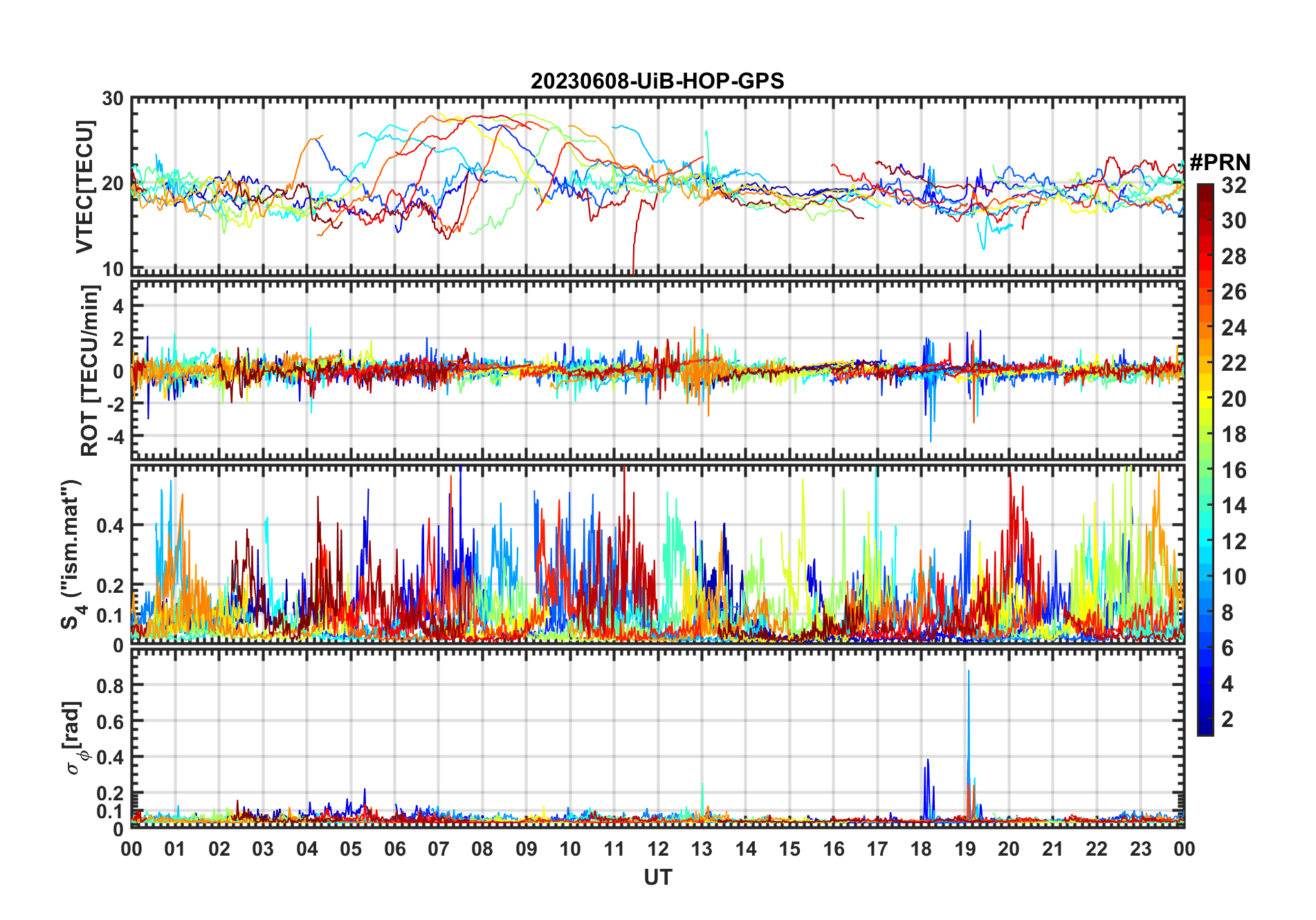
Task: Click hour label "05" on the UT axis
Action: pos(351,849)
